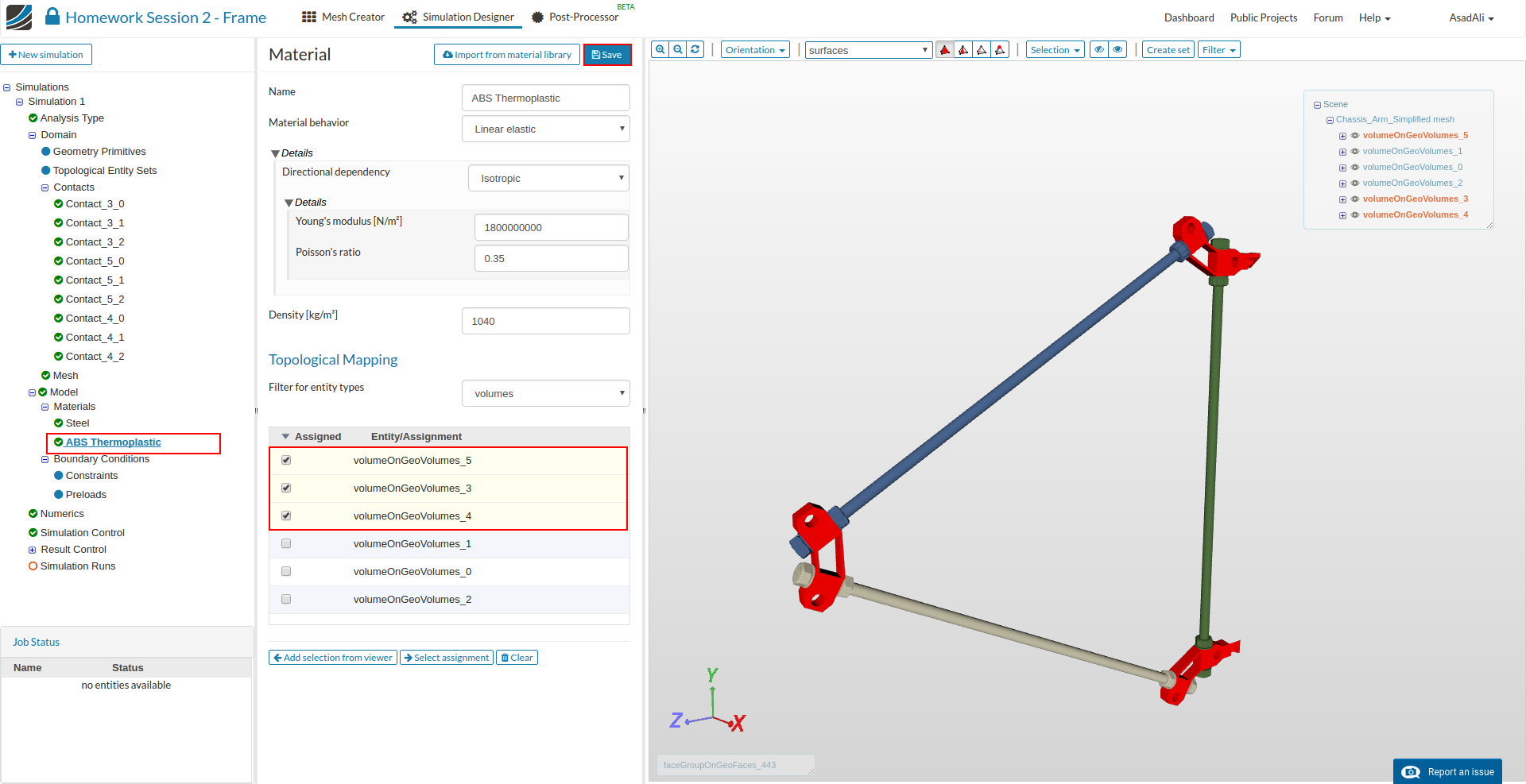
Task: Click the green check beside Contact_3_0
Action: pyautogui.click(x=58, y=204)
